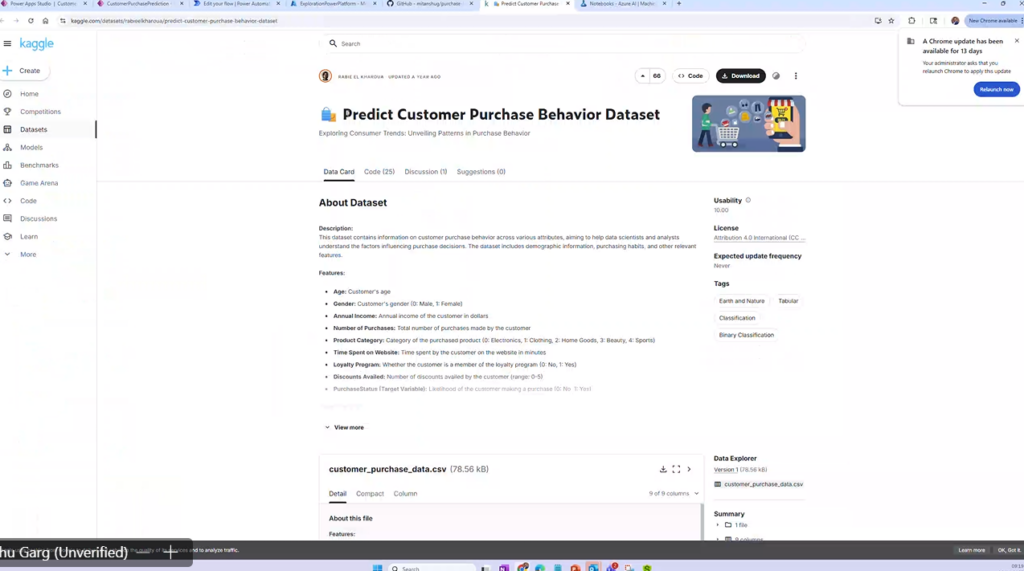
Task: Click the Chrome profile avatar
Action: (955, 21)
